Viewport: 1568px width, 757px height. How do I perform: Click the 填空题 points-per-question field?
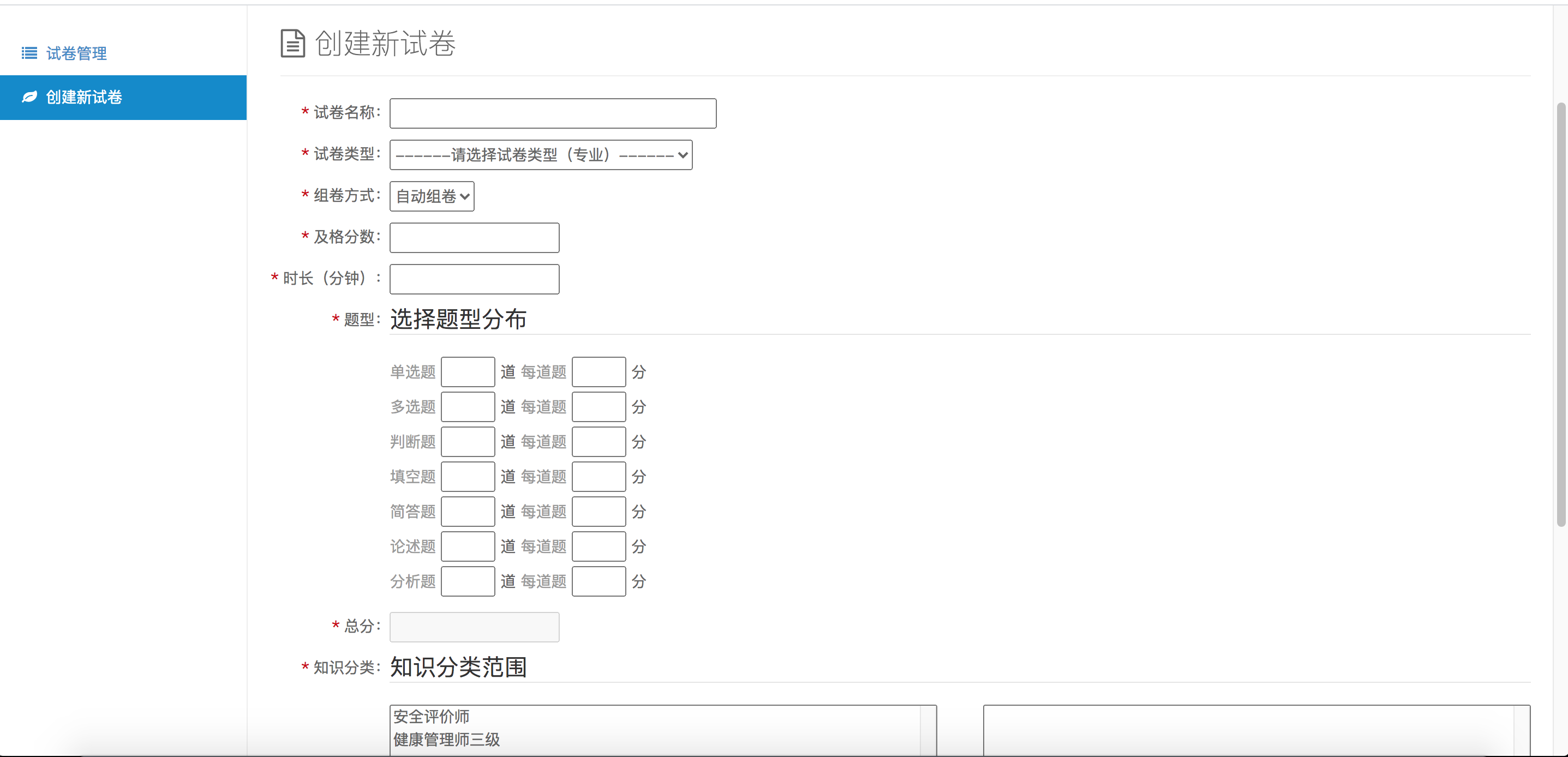(x=599, y=477)
